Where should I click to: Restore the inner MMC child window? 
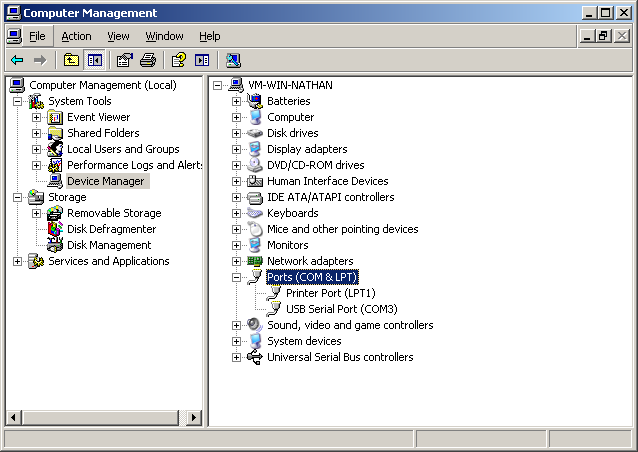coord(604,36)
